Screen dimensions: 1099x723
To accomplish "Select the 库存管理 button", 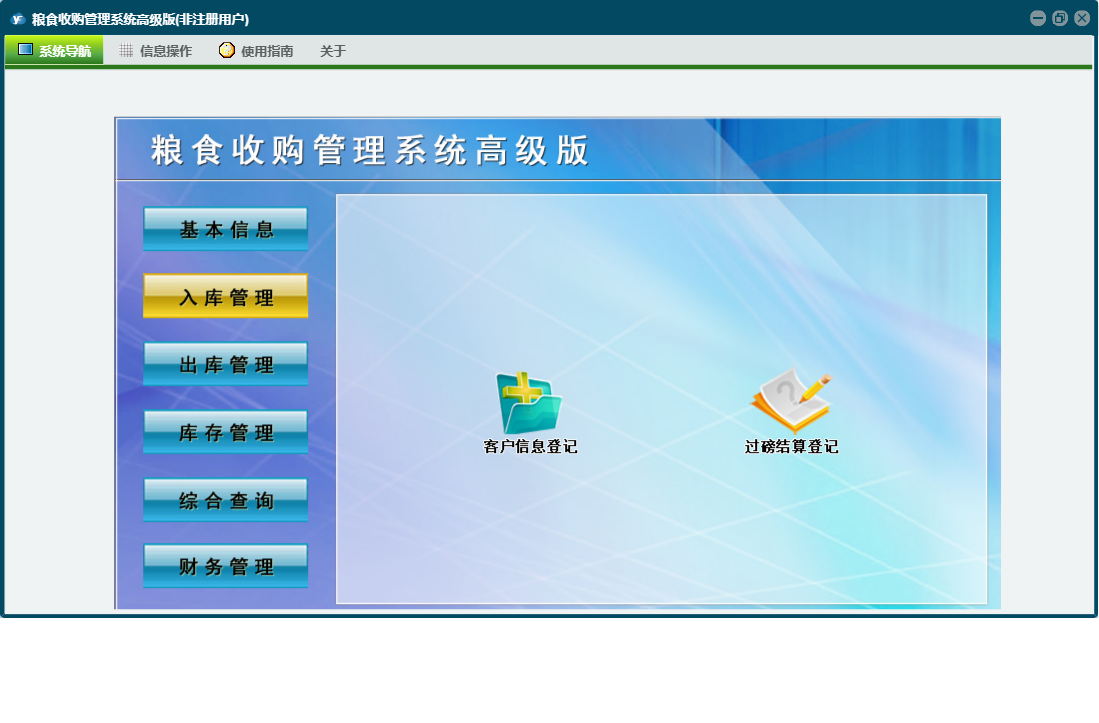I will coord(226,432).
